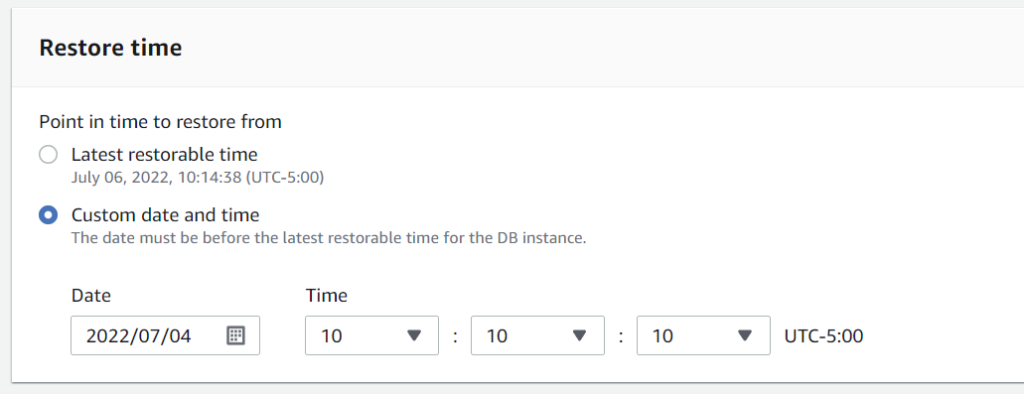Click the colon between hours and minutes

pos(455,337)
